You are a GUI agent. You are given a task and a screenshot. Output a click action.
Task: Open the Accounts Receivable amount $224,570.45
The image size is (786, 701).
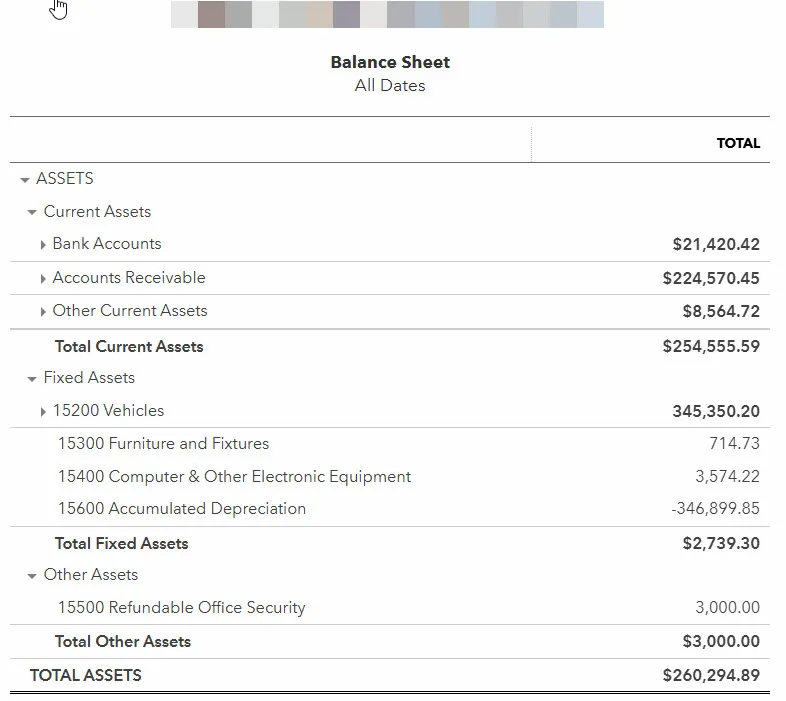tap(710, 278)
